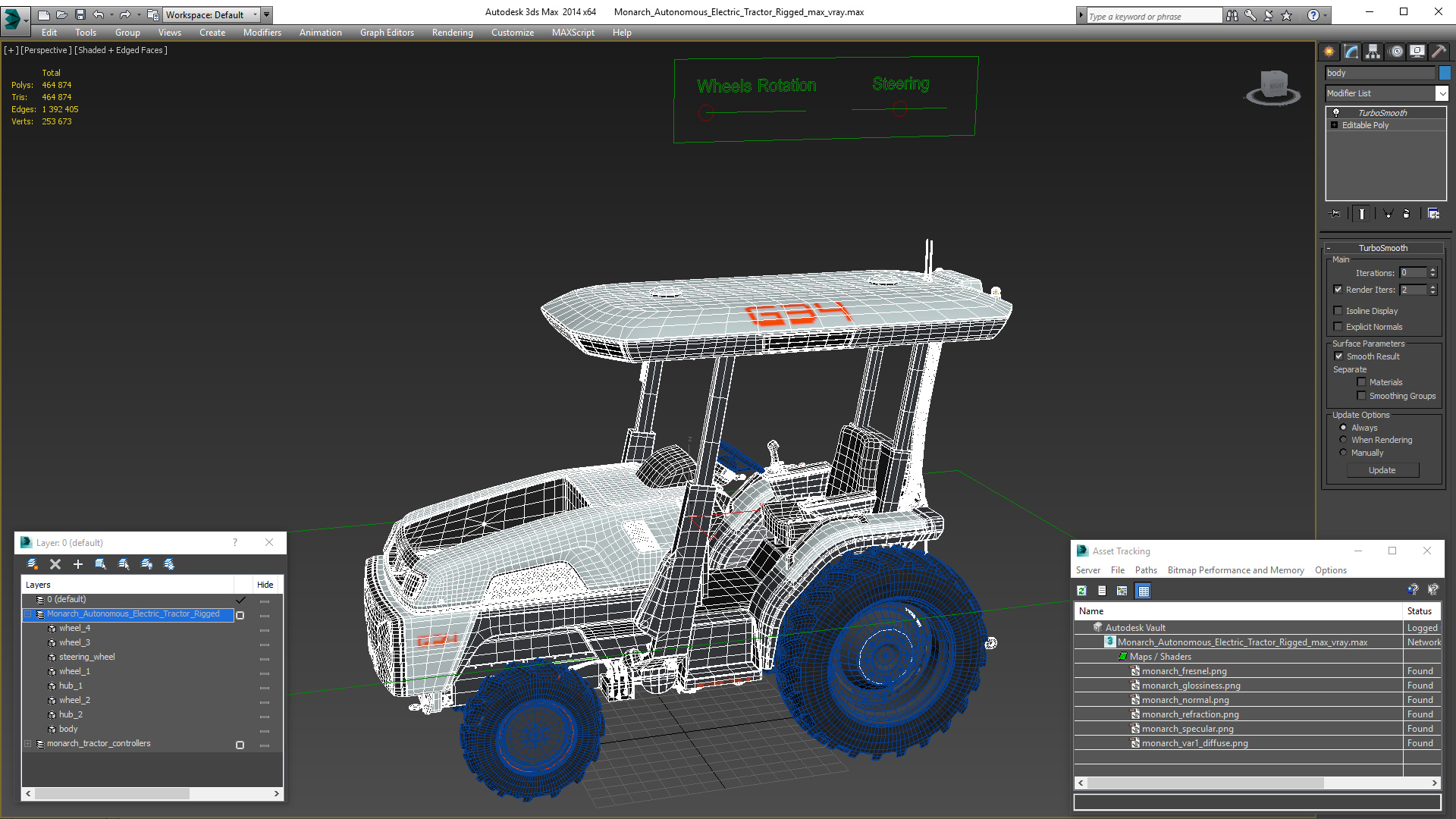Expand the monarch_tractor_controllers layer
The height and width of the screenshot is (819, 1456).
point(28,744)
